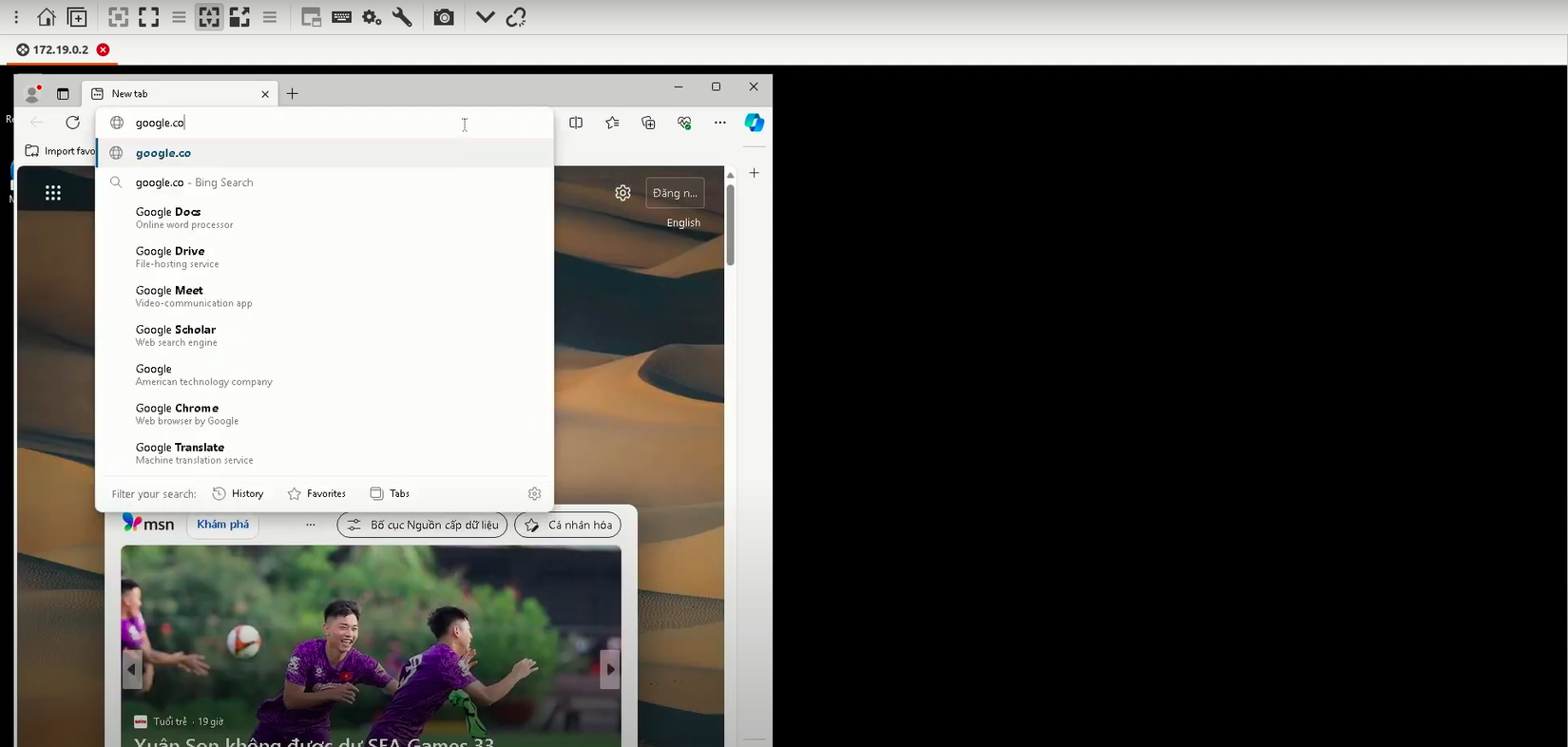Click "Bố cục Nguồn cấp dữ liệu" button

[423, 525]
